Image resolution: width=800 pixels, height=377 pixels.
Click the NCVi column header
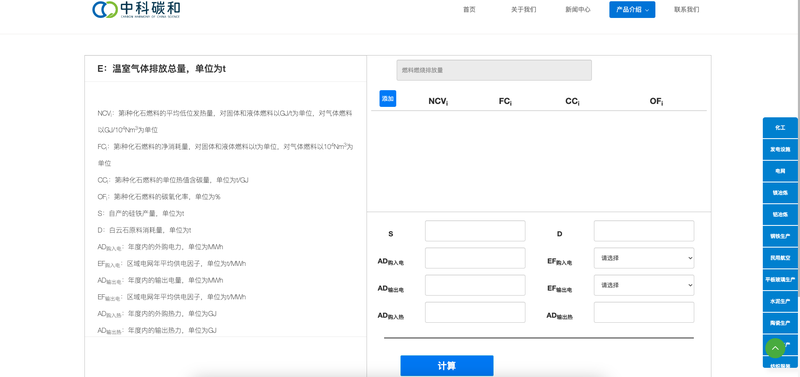click(438, 102)
